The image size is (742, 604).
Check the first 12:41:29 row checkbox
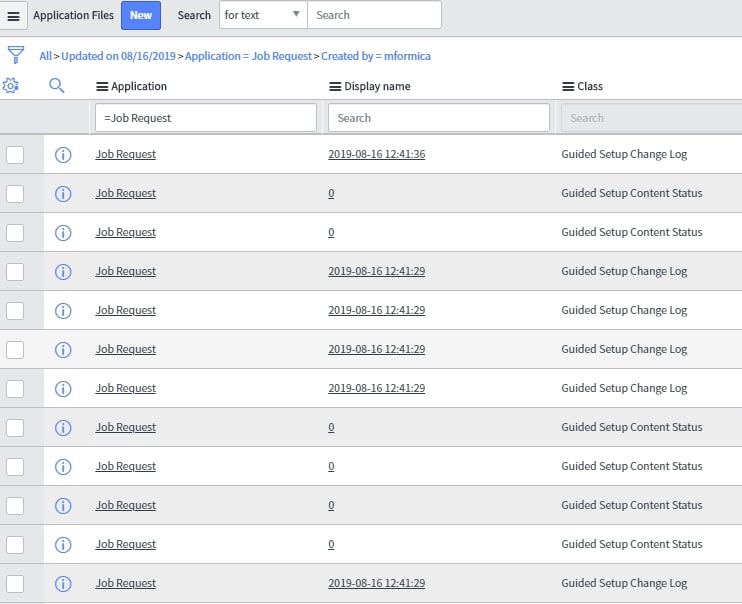15,272
